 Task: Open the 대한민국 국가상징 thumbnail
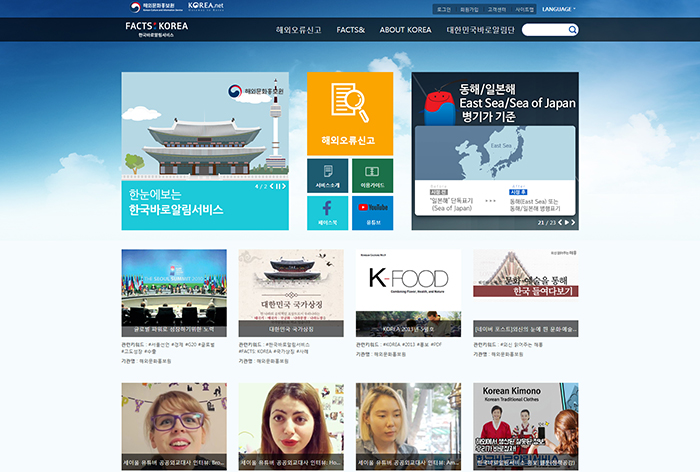pos(291,293)
